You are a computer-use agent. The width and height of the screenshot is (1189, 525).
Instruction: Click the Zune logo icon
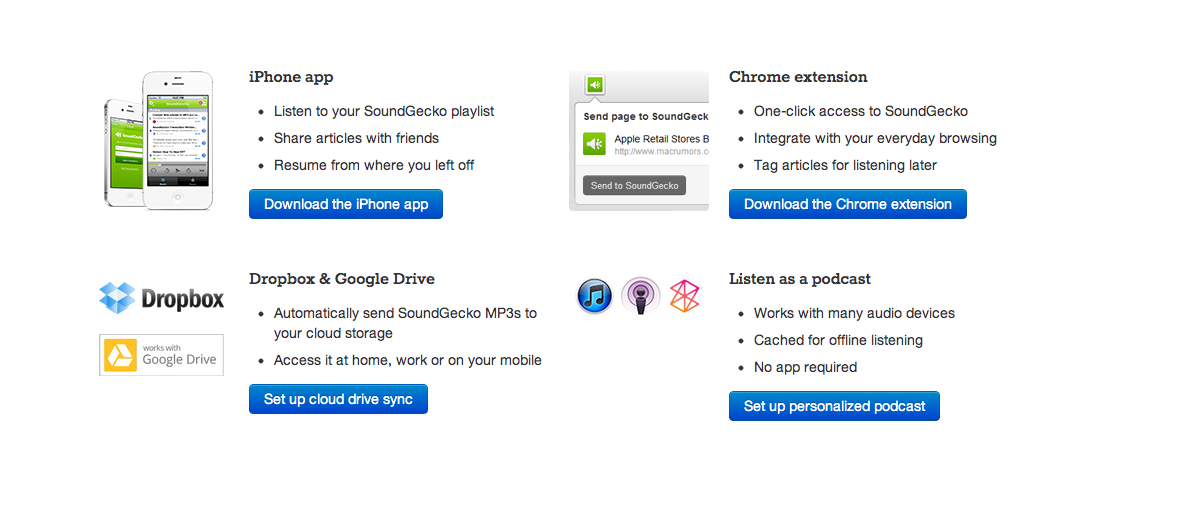[x=685, y=296]
